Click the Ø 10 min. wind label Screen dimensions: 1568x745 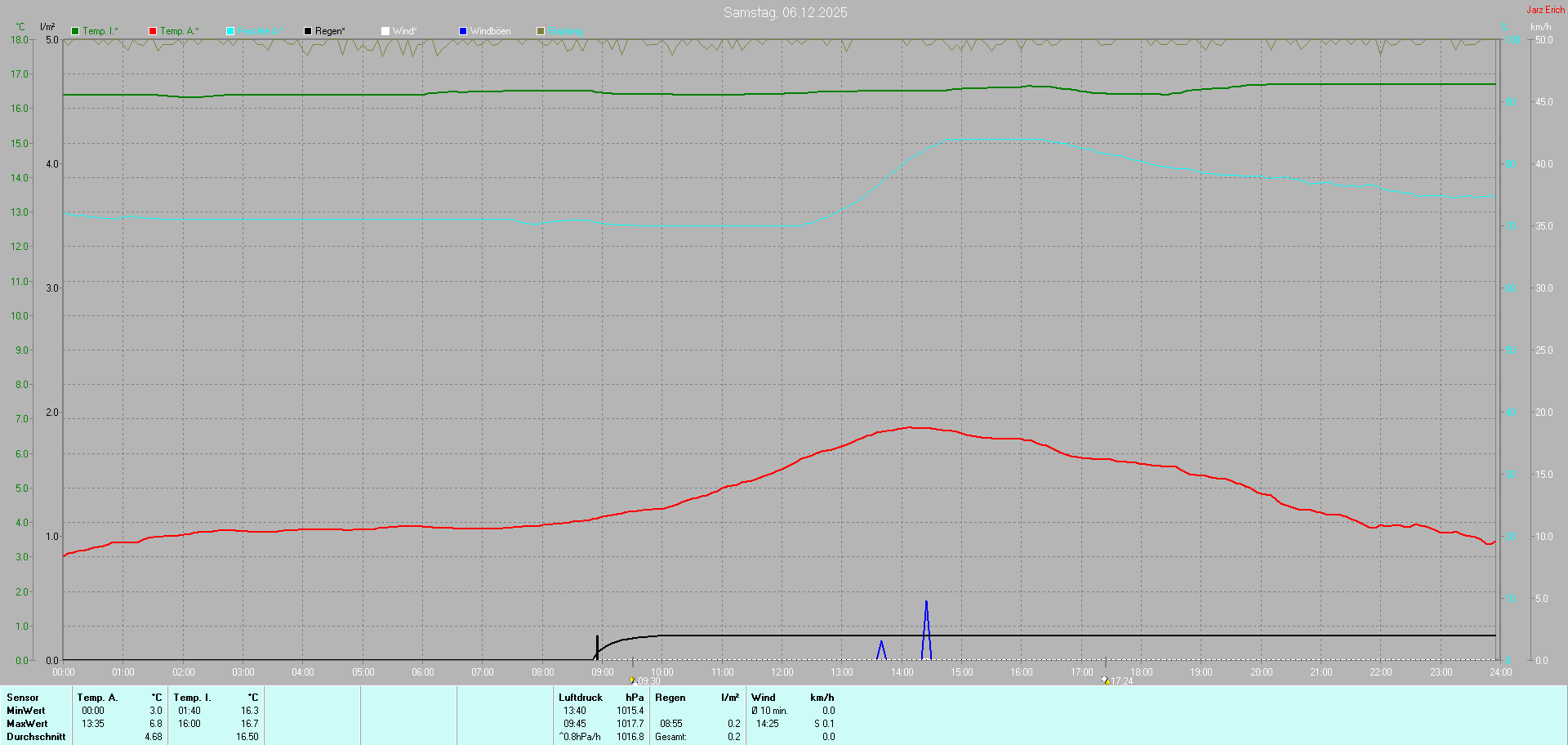(x=769, y=711)
